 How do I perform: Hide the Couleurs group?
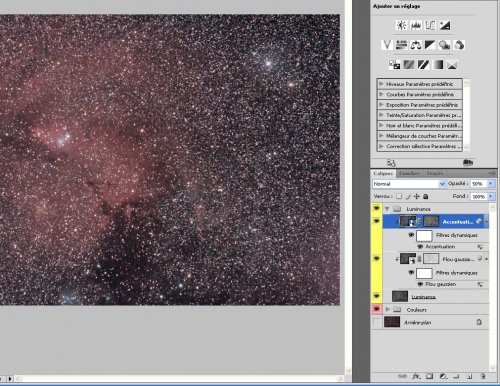click(377, 309)
